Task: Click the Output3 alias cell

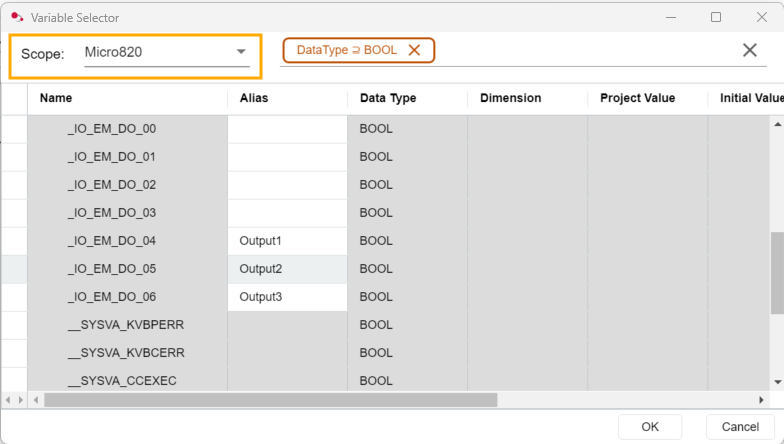Action: click(261, 297)
